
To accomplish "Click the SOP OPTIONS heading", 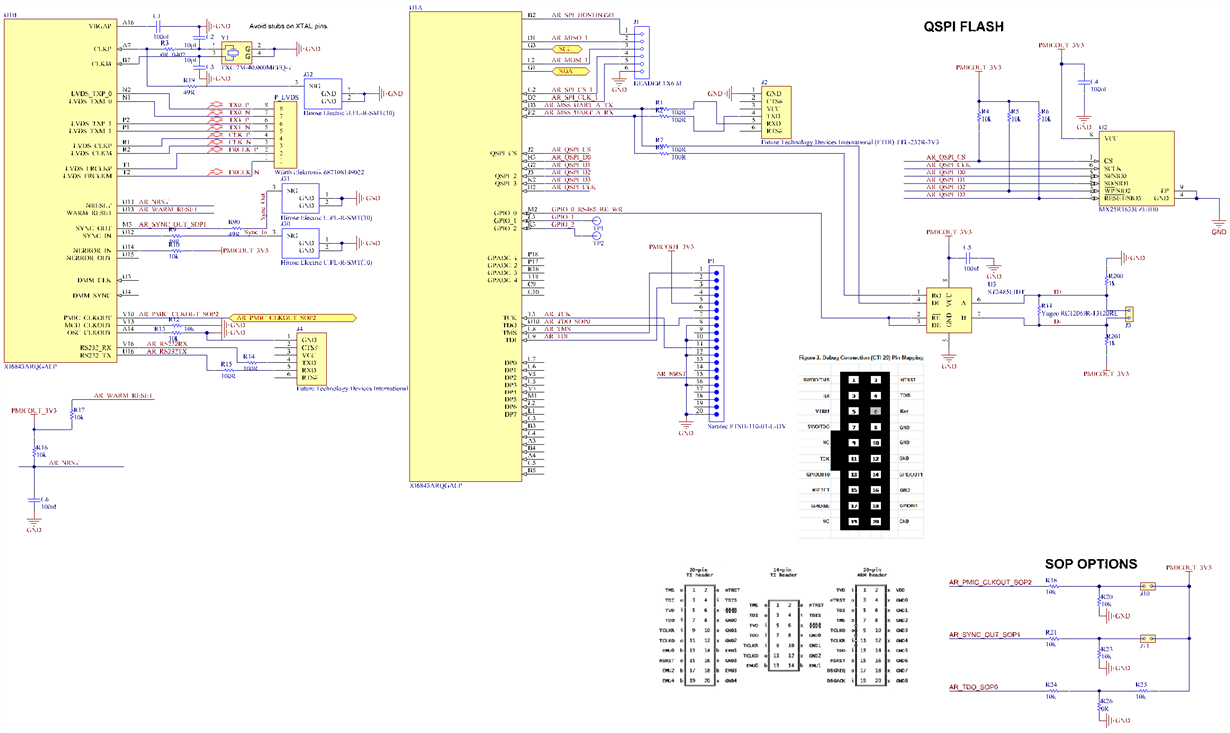I will click(x=1090, y=564).
